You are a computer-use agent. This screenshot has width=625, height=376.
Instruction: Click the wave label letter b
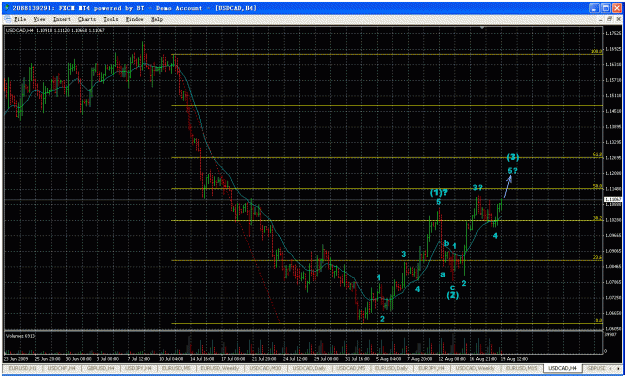pyautogui.click(x=446, y=243)
